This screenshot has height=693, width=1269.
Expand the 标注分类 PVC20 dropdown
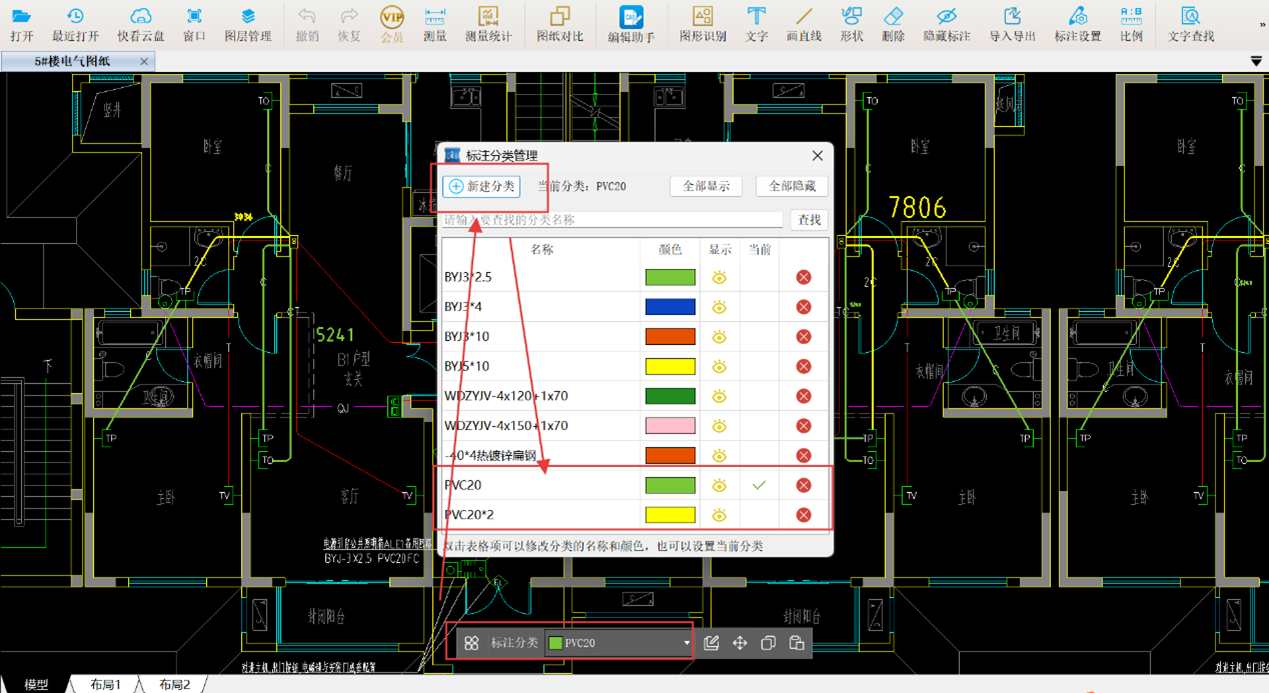[686, 643]
